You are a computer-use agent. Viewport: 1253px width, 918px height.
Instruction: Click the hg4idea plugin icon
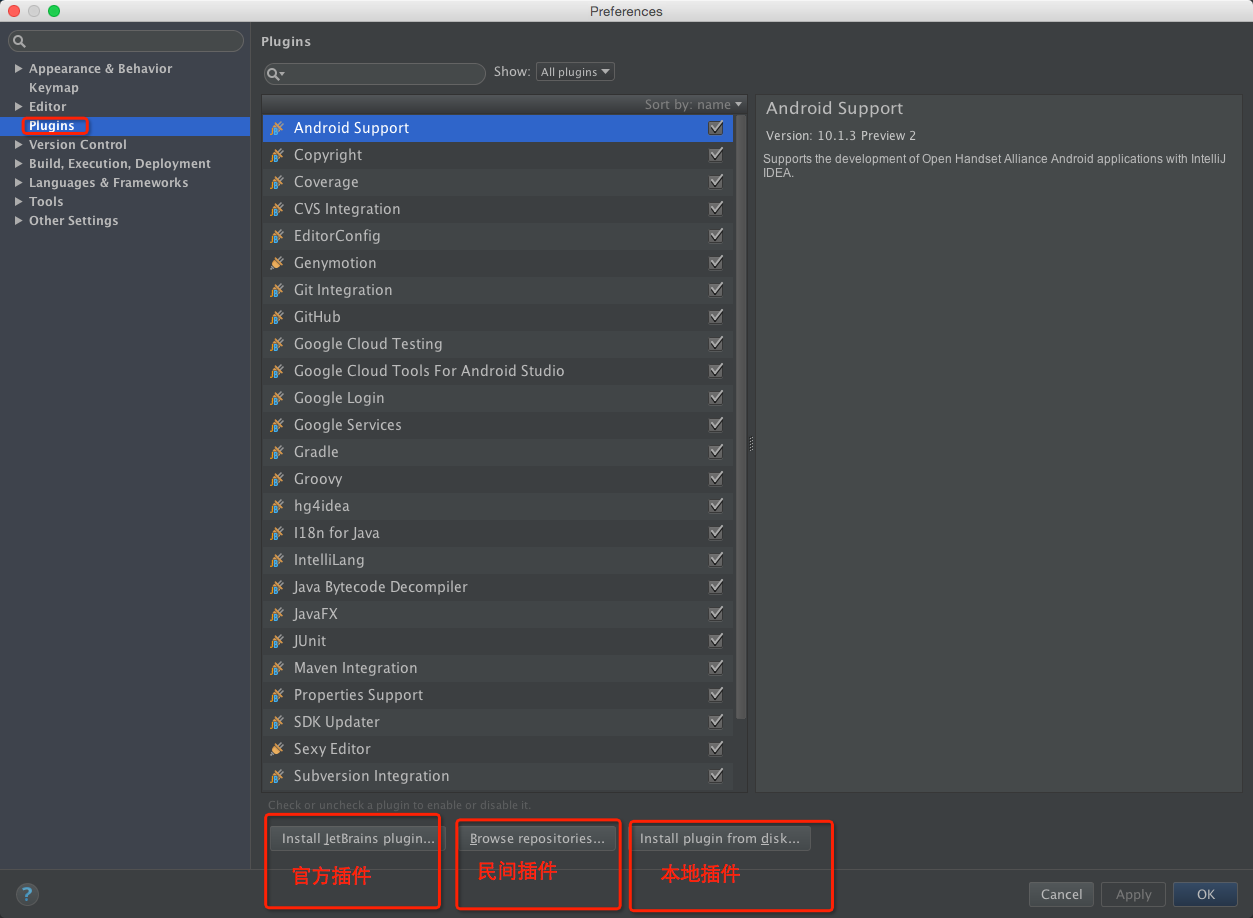click(x=277, y=506)
